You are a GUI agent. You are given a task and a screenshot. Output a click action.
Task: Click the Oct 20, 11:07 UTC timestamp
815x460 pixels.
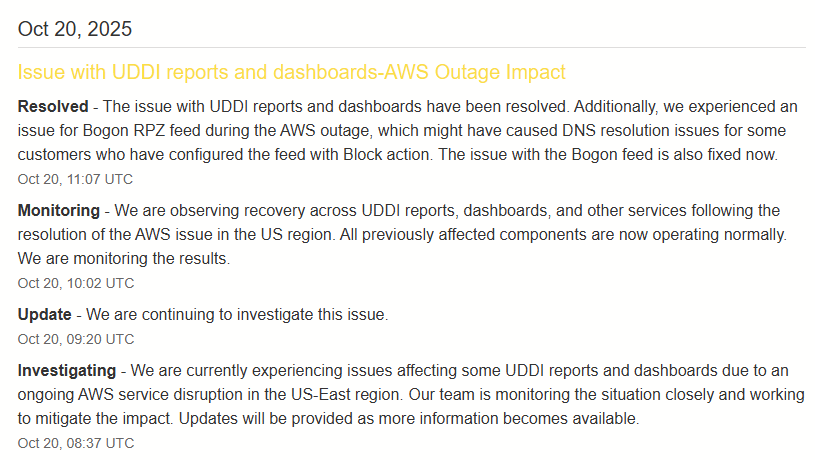(75, 179)
